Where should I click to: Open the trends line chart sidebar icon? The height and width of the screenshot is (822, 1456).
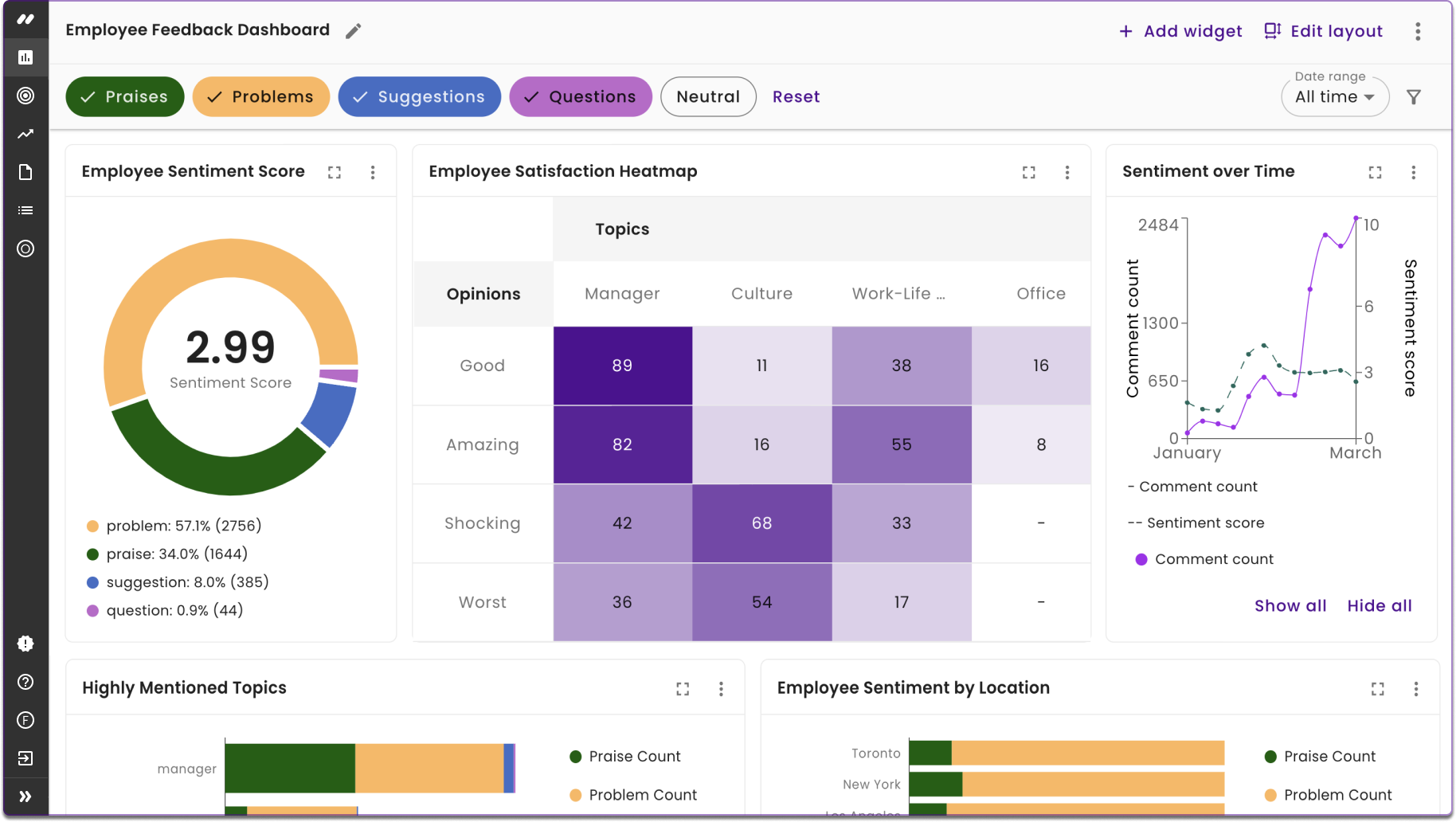(25, 134)
